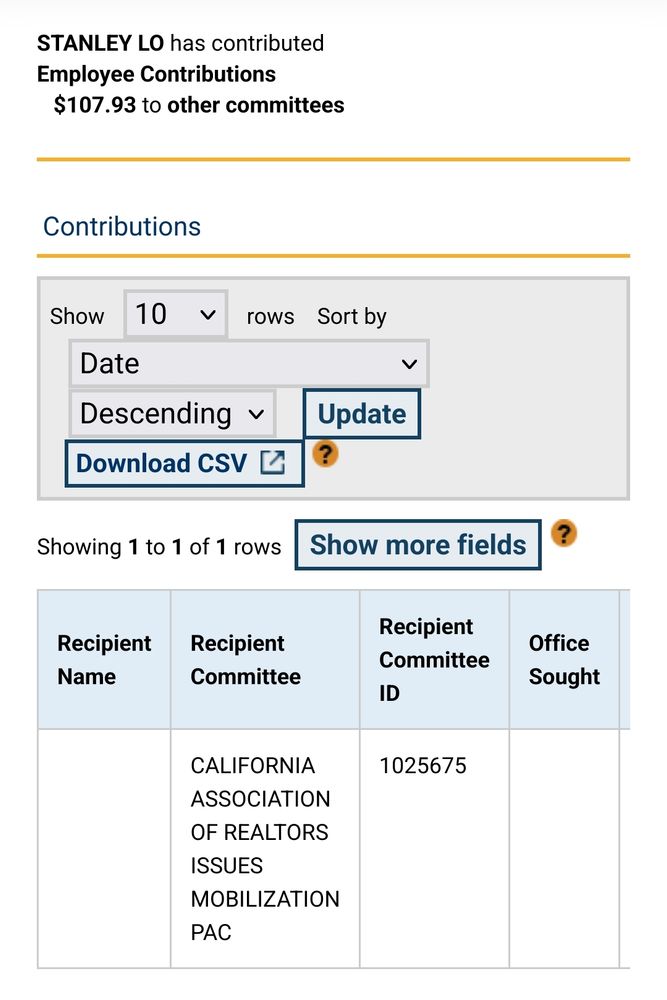Open the Sort by dropdown set to Date
This screenshot has width=667, height=1000.
coord(247,364)
